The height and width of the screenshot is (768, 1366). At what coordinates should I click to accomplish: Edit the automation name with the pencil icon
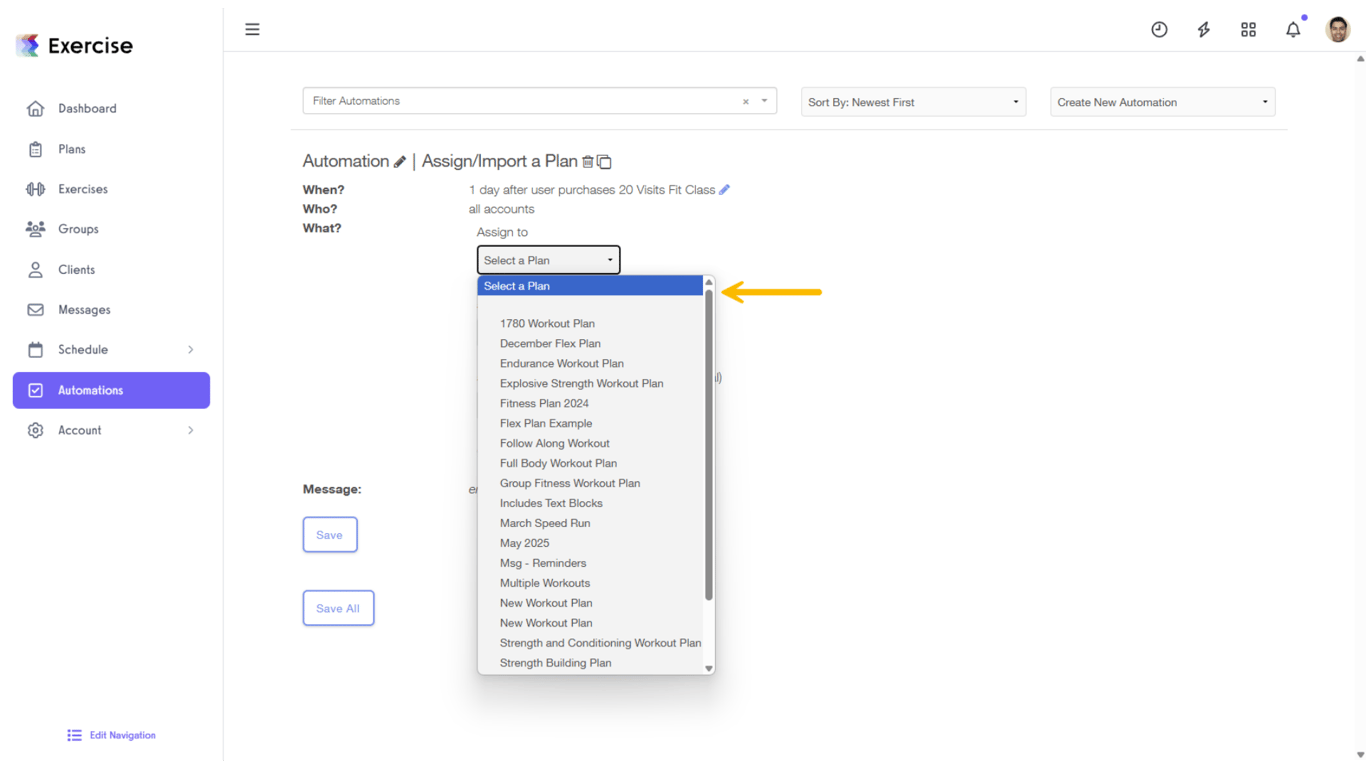(x=400, y=160)
